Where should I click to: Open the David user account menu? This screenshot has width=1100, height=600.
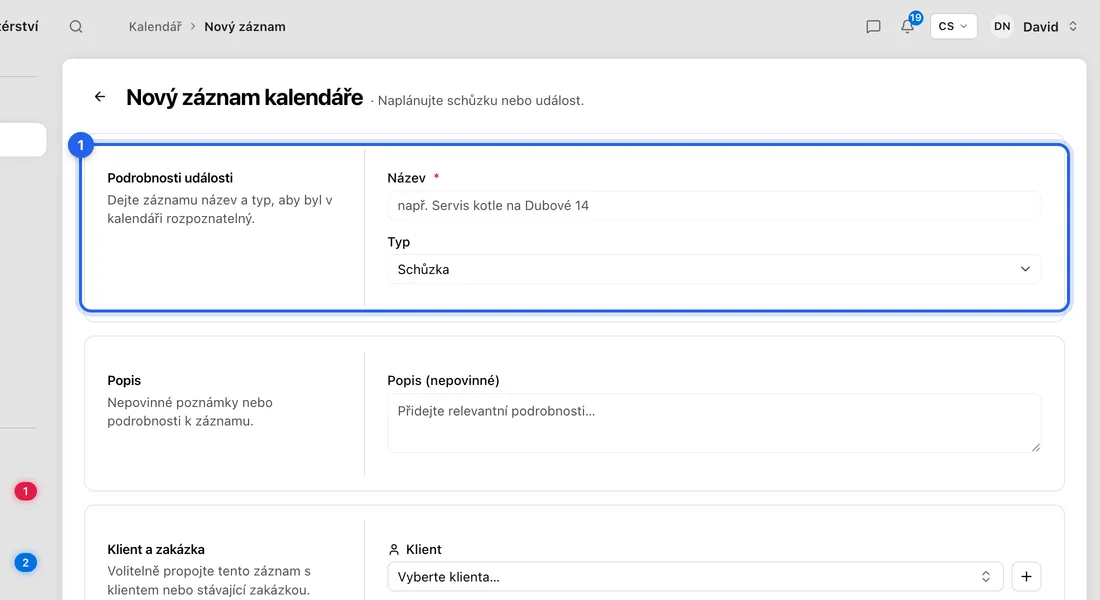[x=1035, y=27]
